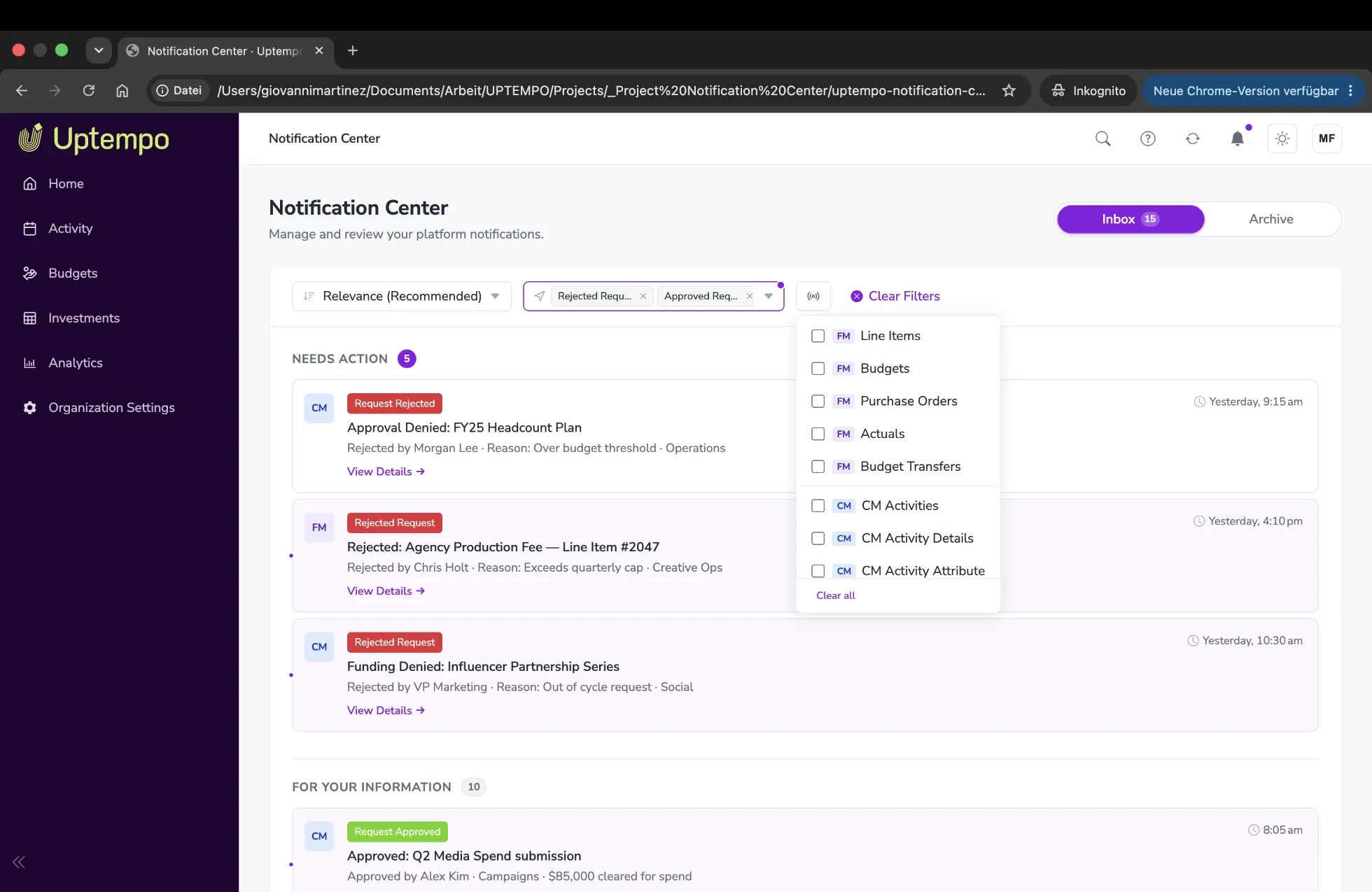View Details for Agency Production Fee

(386, 591)
